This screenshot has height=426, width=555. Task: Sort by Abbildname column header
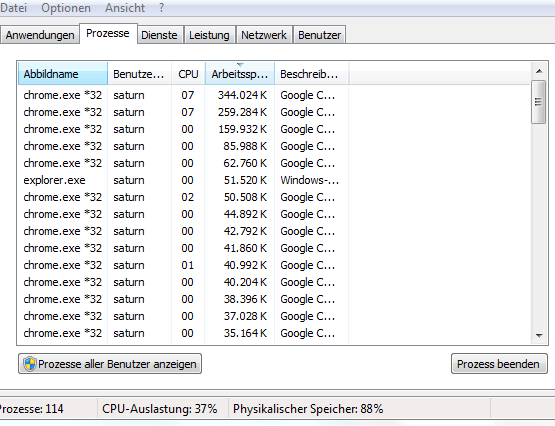tap(63, 74)
